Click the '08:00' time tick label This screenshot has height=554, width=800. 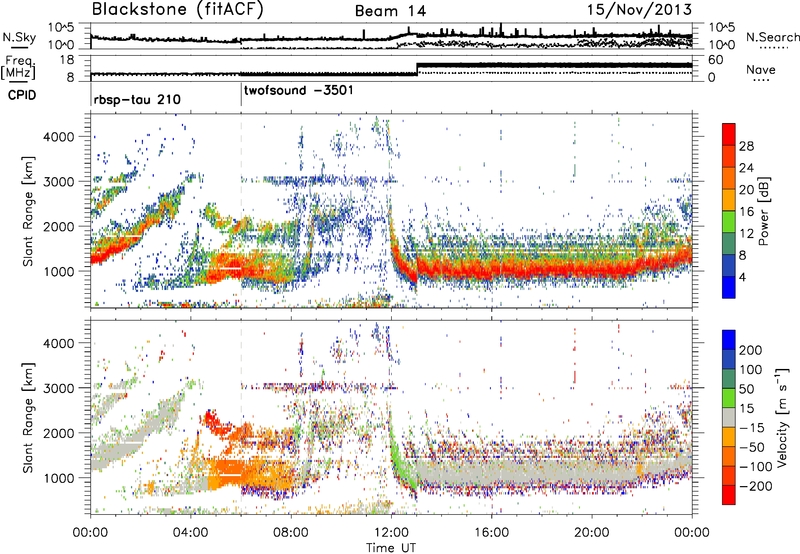[291, 533]
